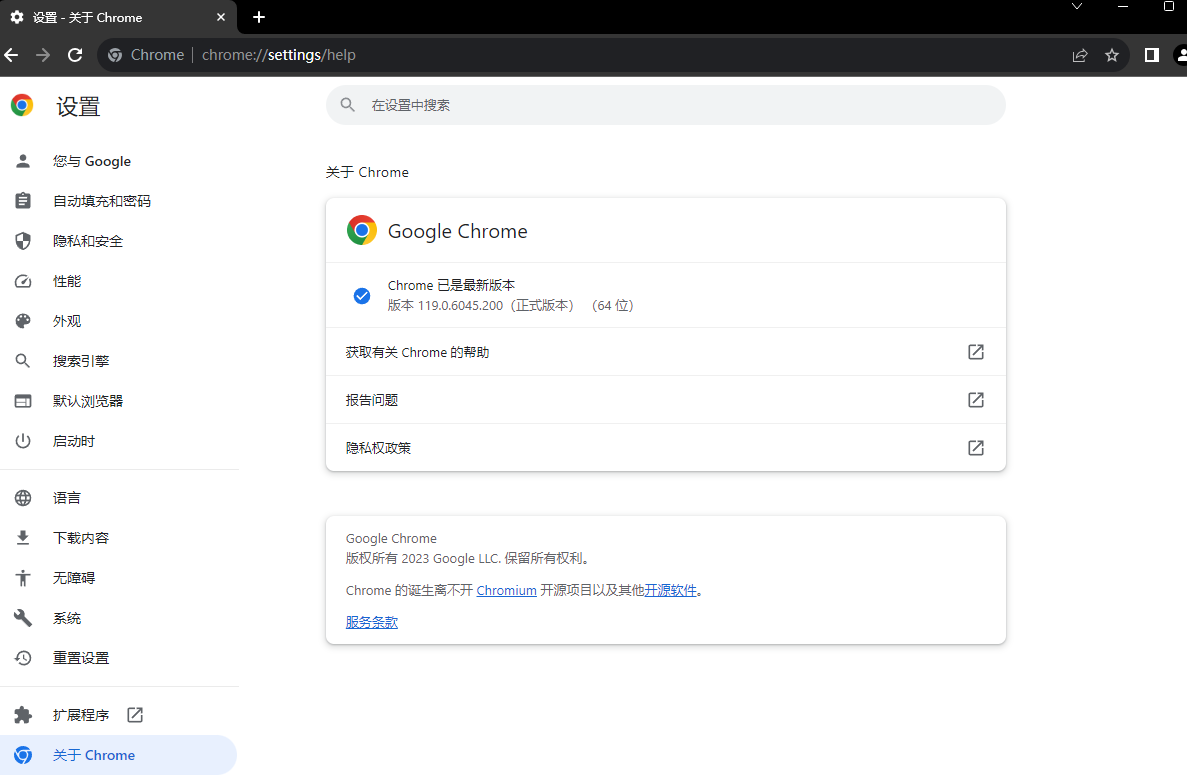Click the Chrome site info icon in address bar
Viewport: 1187px width, 780px height.
(x=115, y=55)
